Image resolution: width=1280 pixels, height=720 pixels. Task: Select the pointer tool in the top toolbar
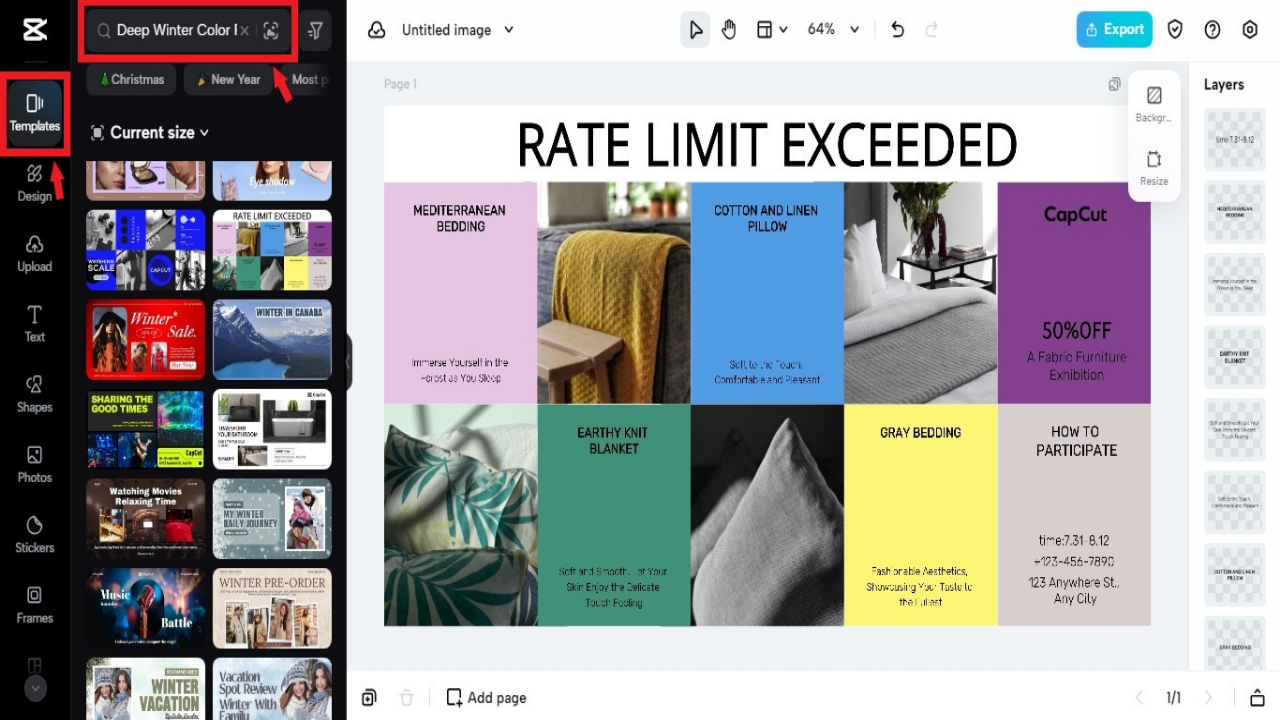coord(695,29)
